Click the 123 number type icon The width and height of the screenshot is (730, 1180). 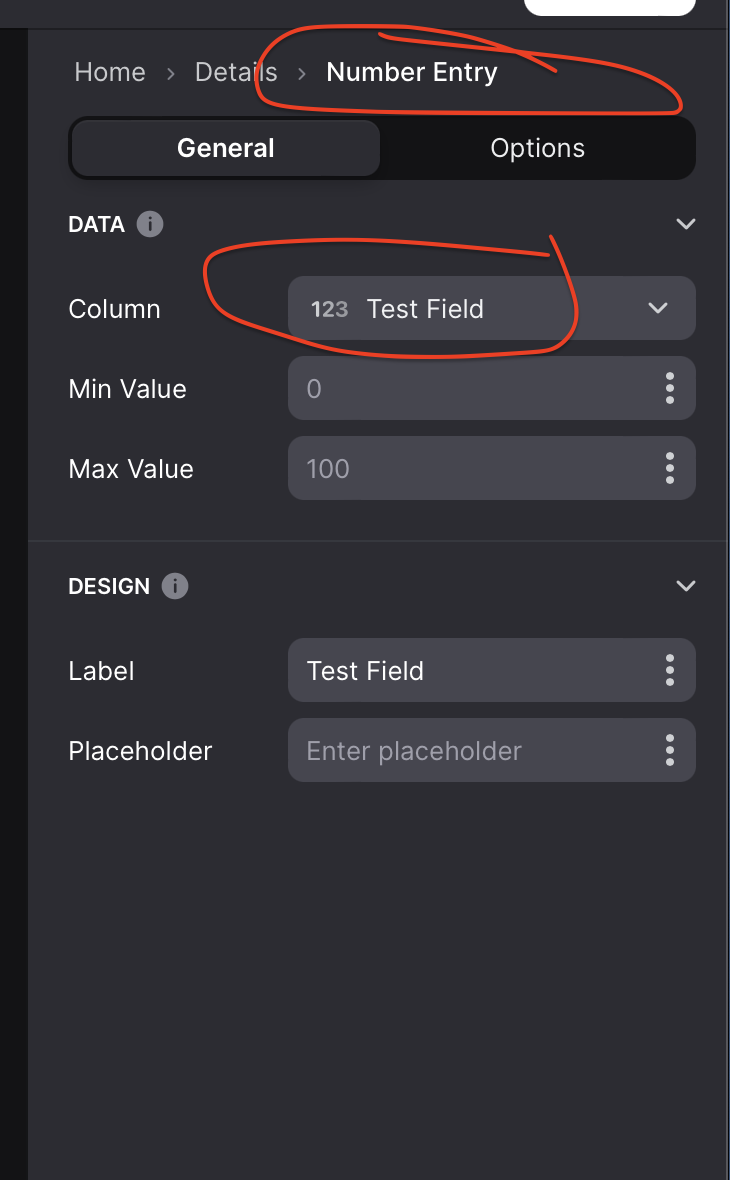pyautogui.click(x=329, y=309)
